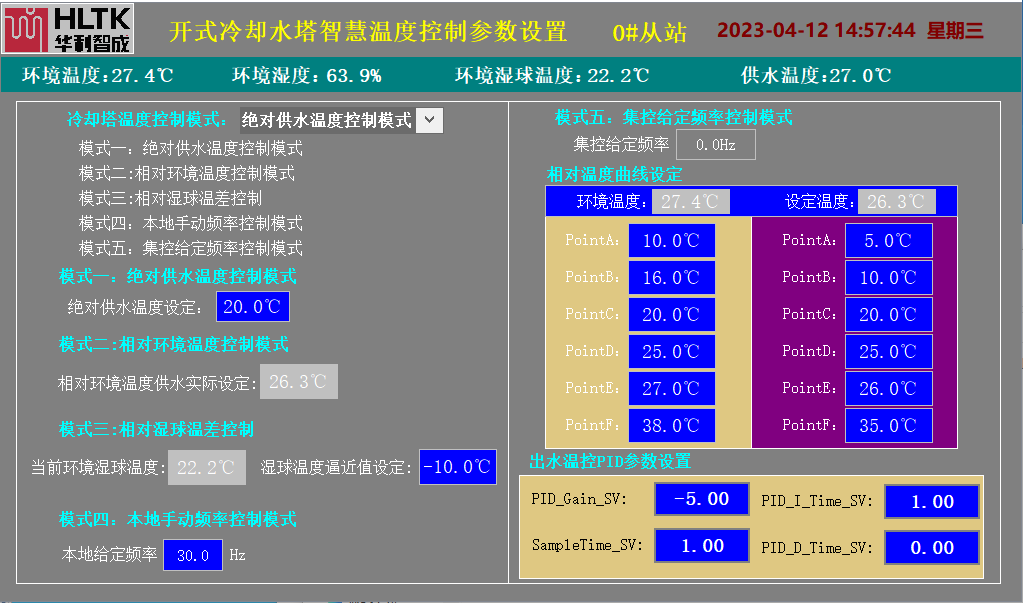Edit the PID_Gain_SV value -5.00

(701, 499)
